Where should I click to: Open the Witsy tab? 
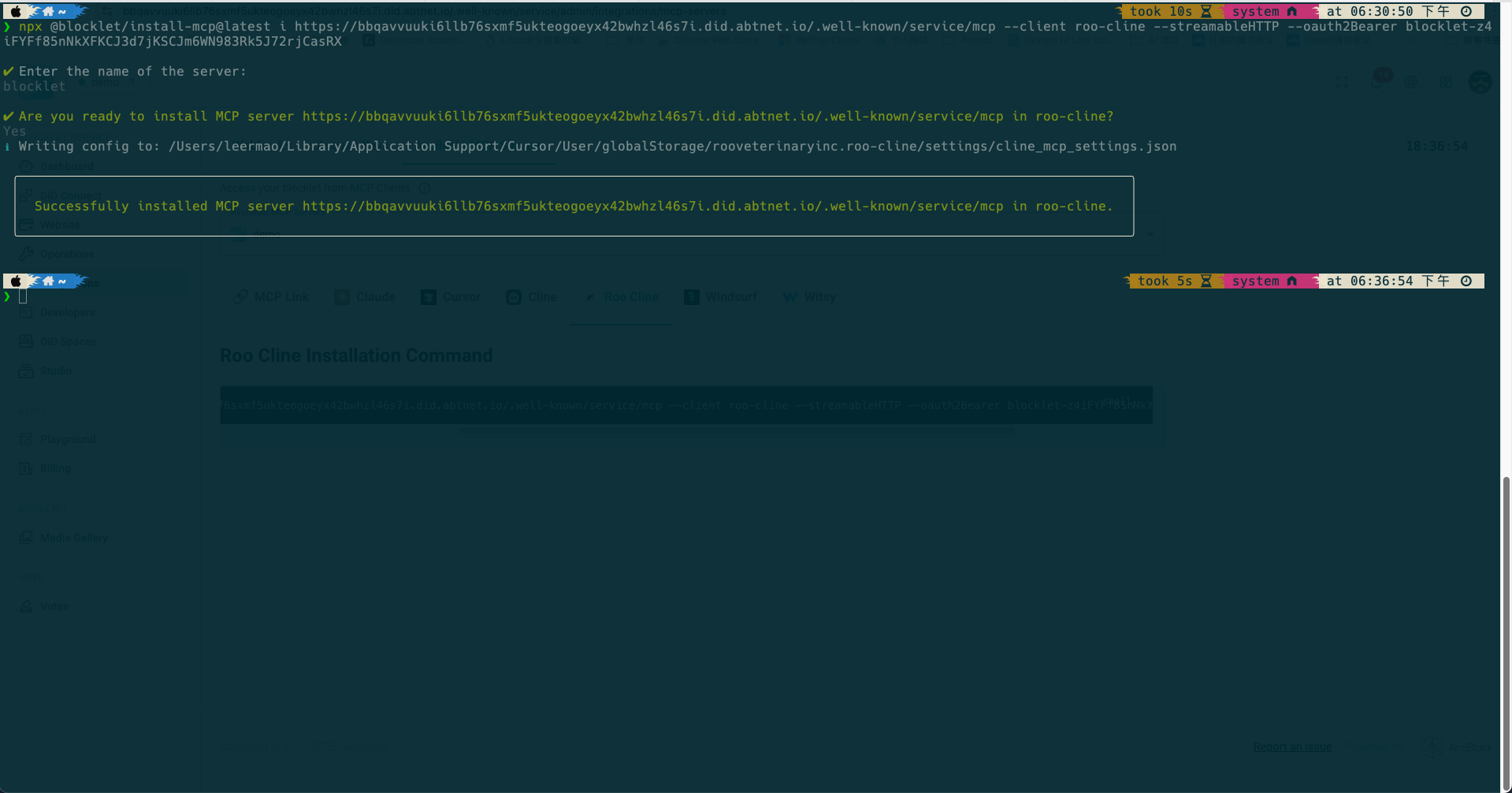click(x=809, y=297)
